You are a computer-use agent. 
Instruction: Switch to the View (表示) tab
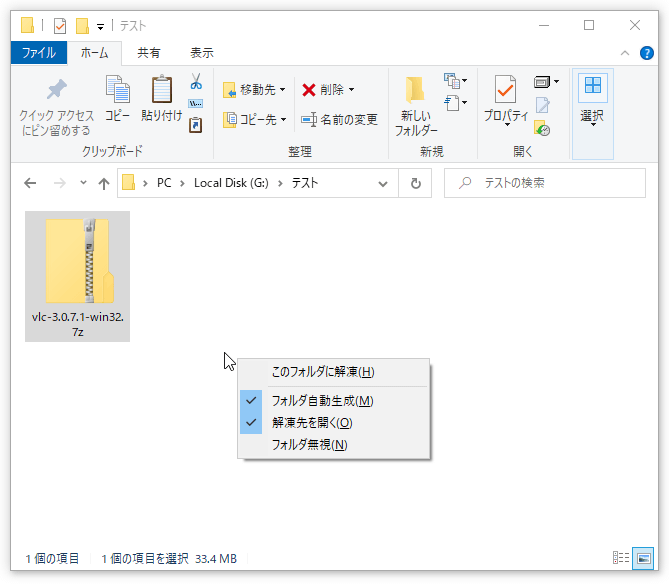[x=202, y=53]
